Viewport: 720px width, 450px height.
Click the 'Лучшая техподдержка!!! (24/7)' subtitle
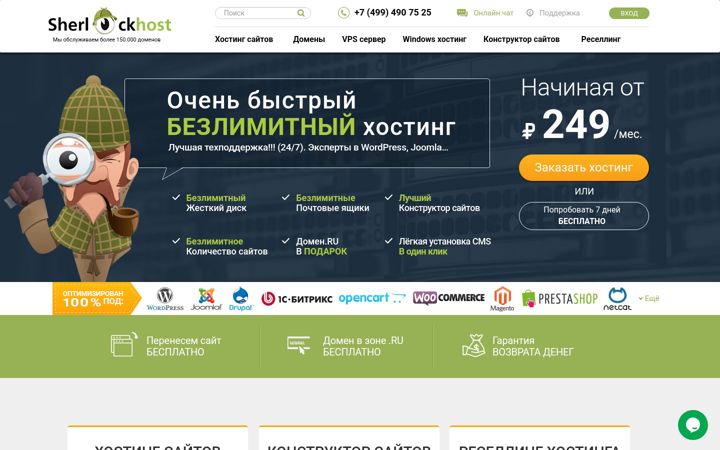click(308, 148)
